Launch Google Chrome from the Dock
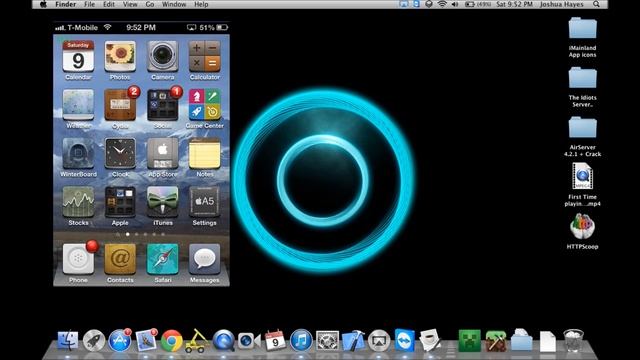The image size is (640, 360). [x=171, y=340]
